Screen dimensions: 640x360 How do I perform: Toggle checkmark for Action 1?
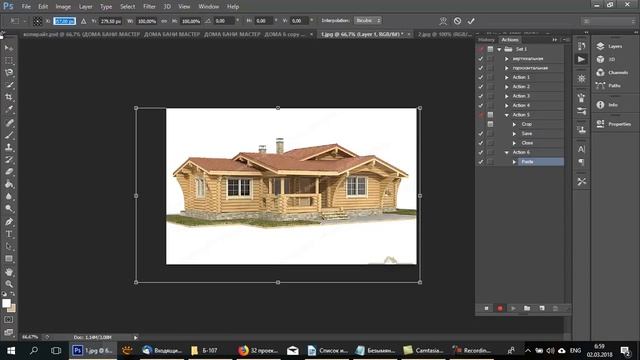(481, 77)
